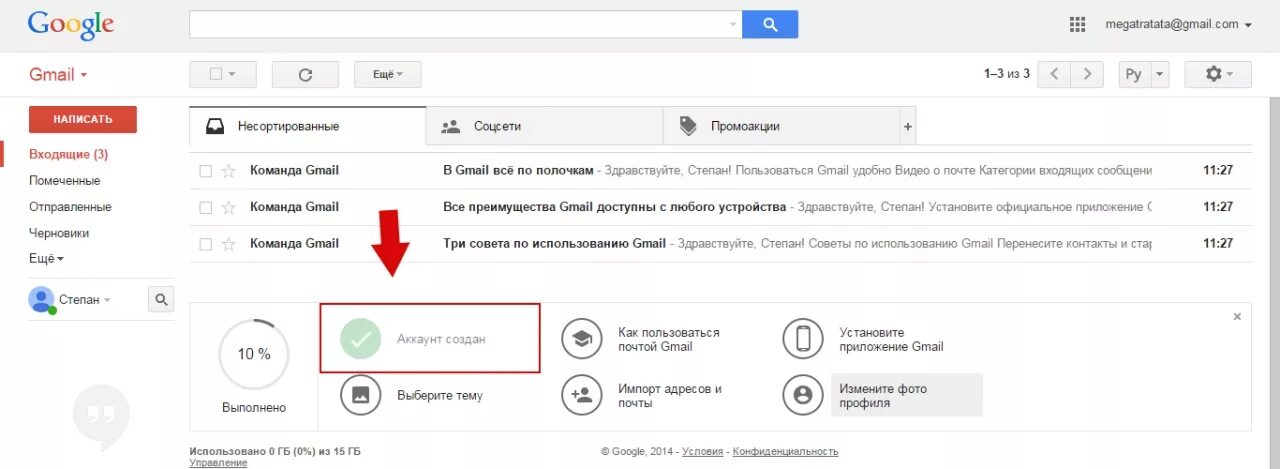Screen dimensions: 1280x469
Task: Open the settings gear menu
Action: coord(1217,74)
